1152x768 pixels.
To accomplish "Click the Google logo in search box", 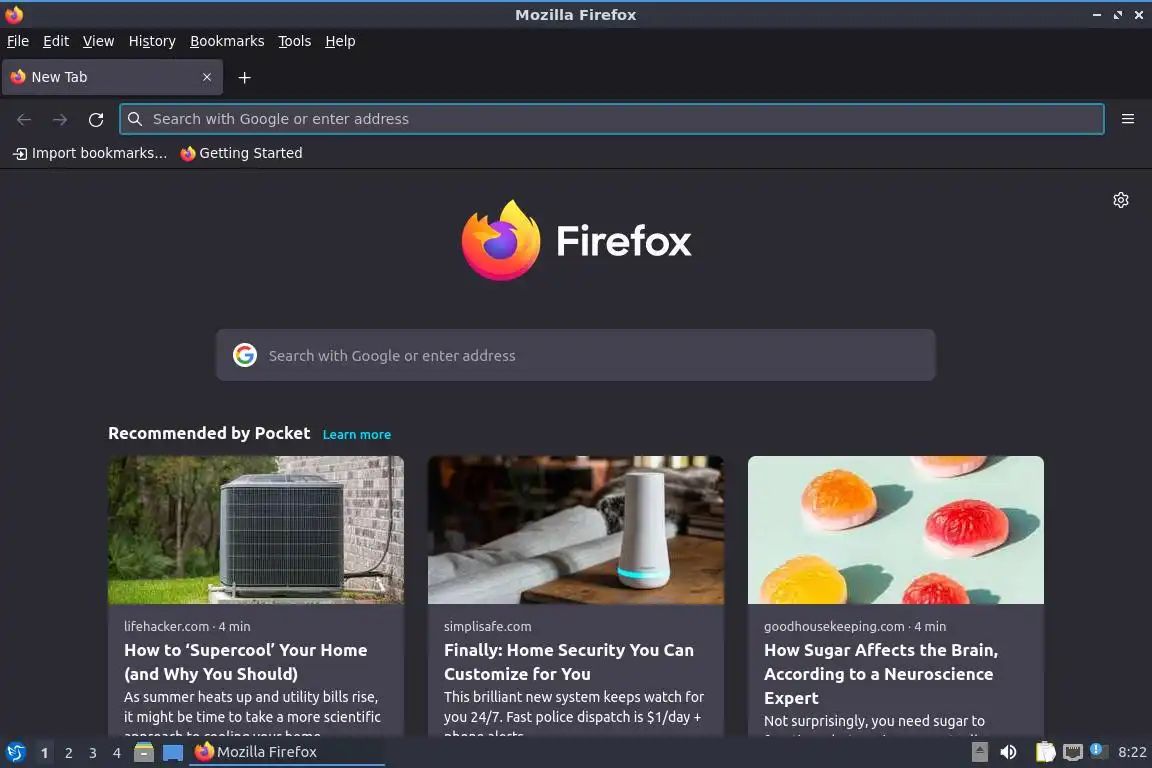I will 245,355.
